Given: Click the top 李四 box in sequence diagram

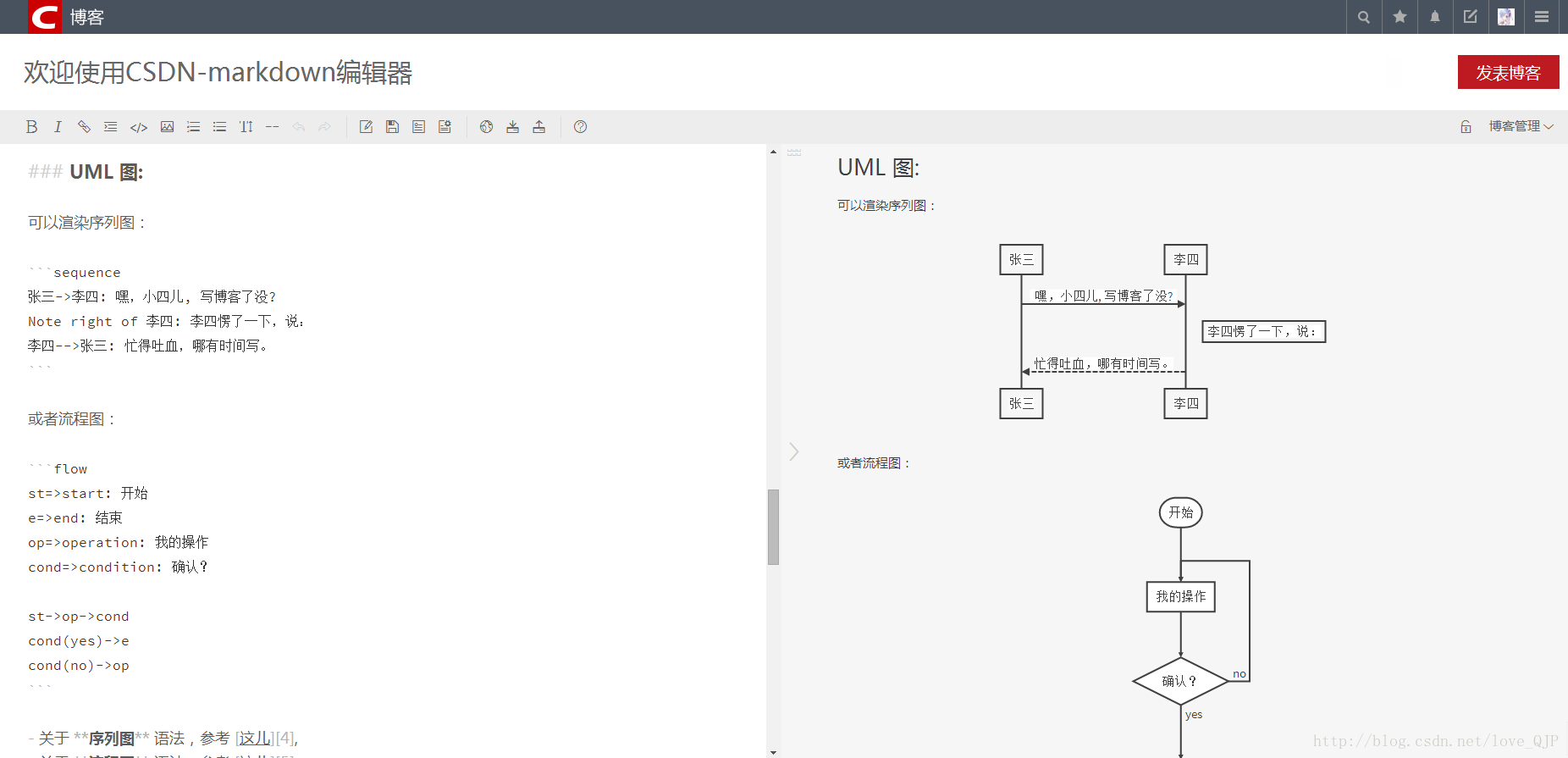Looking at the screenshot, I should (1185, 260).
